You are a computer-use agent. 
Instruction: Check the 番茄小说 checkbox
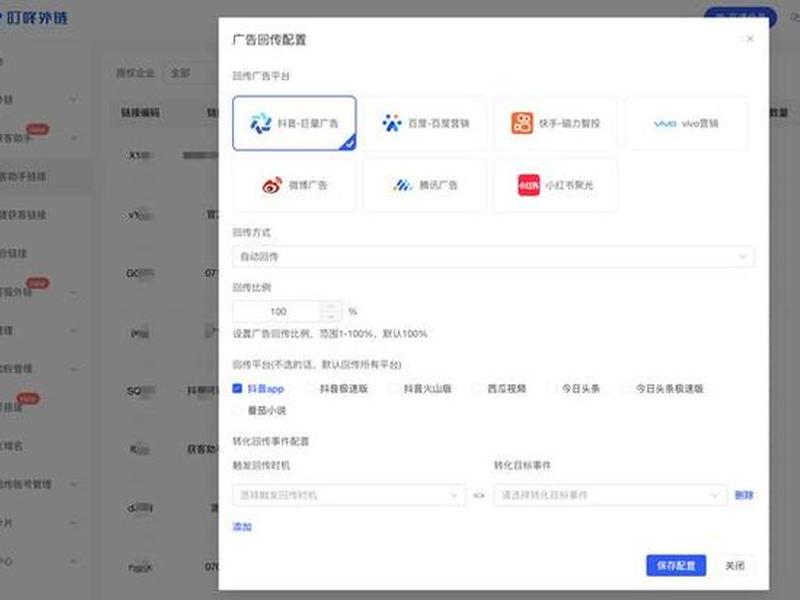tap(237, 410)
